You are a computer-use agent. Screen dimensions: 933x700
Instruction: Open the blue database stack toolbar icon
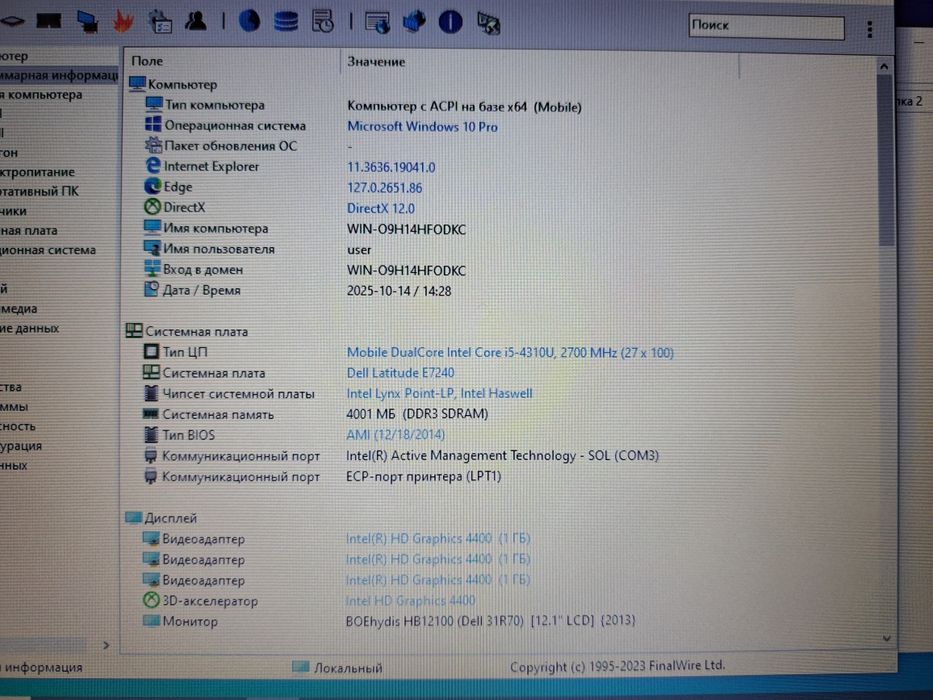point(286,21)
